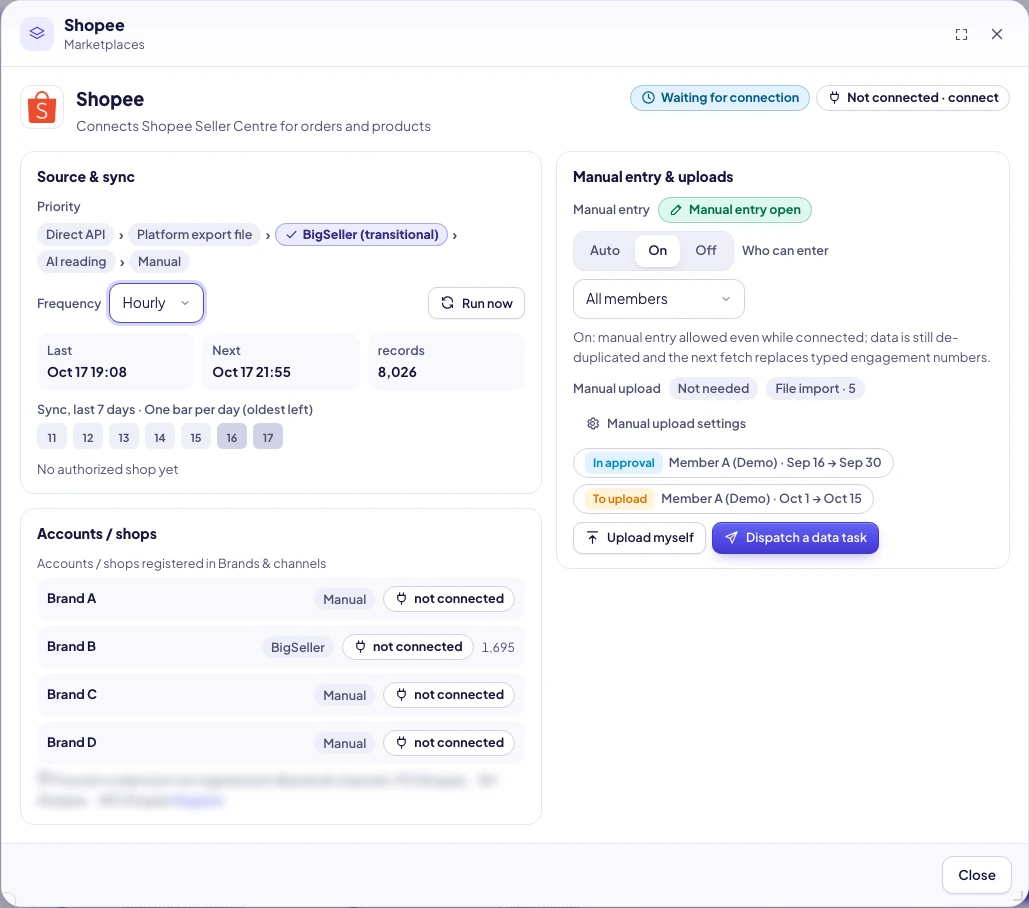
Task: Click the plug icon in Brand A row
Action: (x=401, y=599)
